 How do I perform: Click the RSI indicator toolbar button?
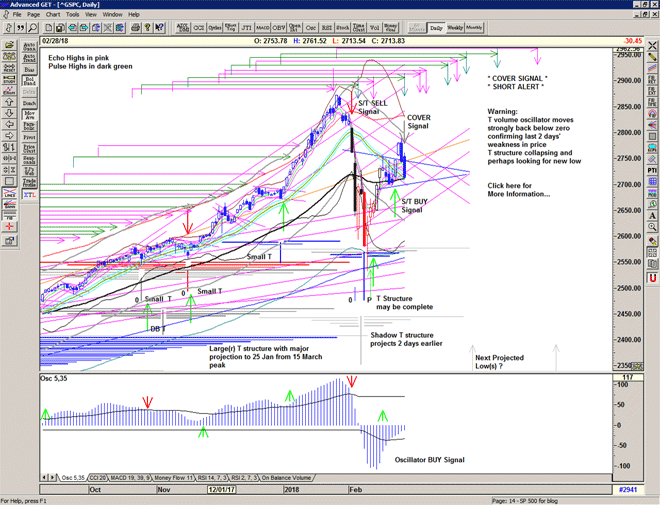pos(327,28)
